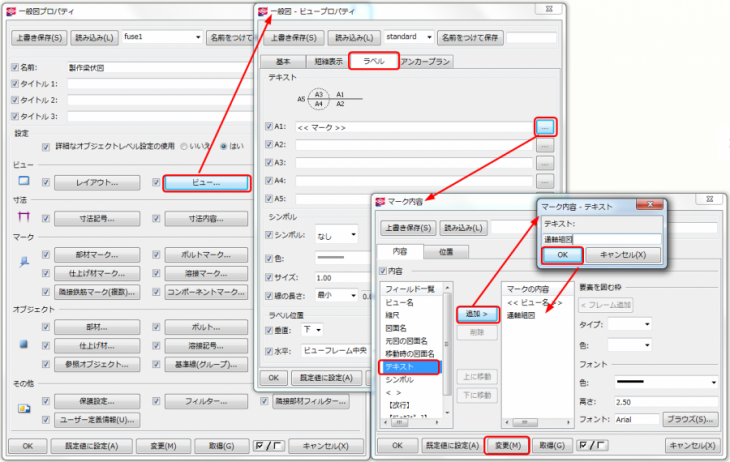
Task: Click the checkbox toggle icon in マーク内容 dialog
Action: tap(592, 445)
